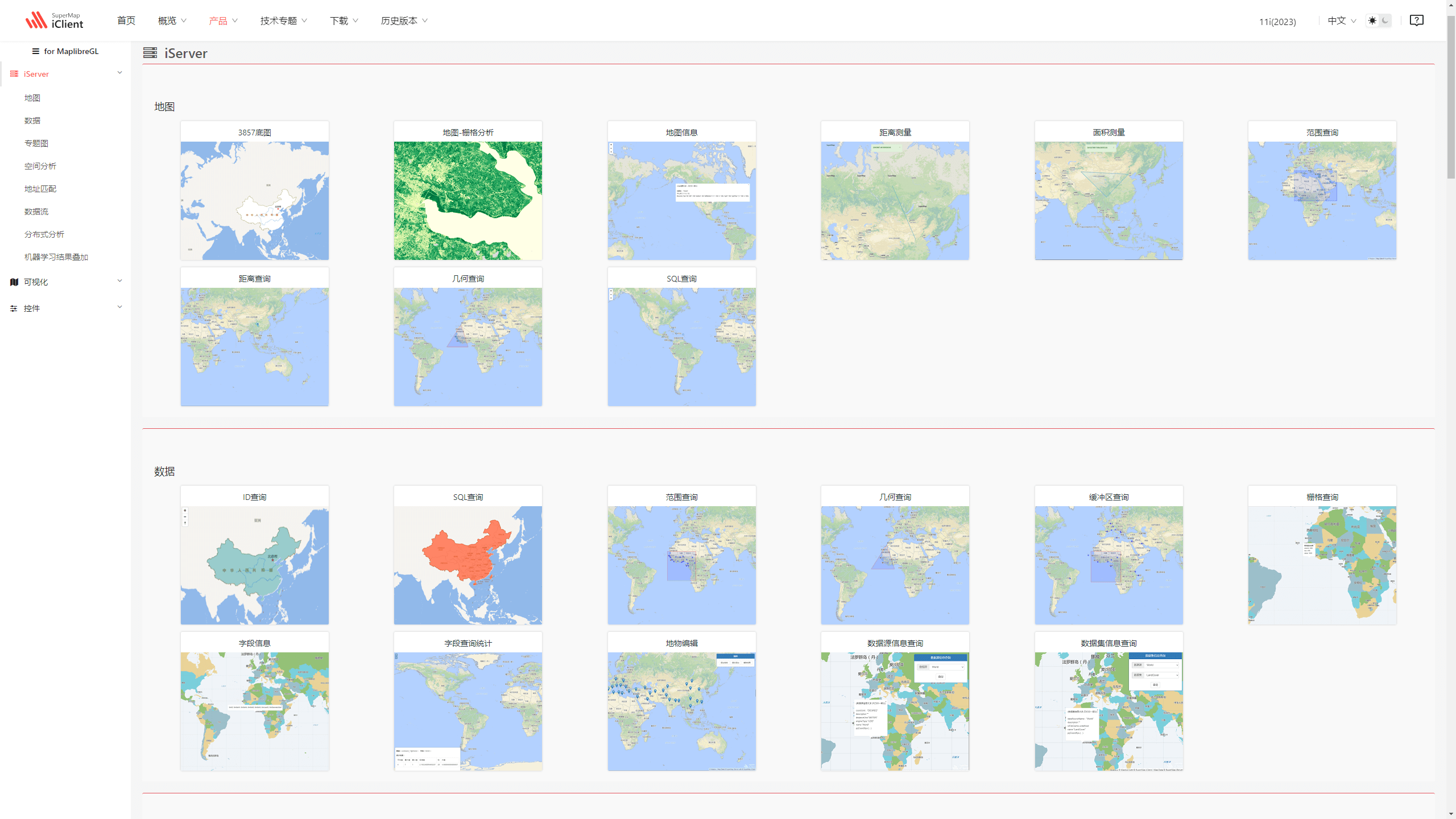Click the sliders icon next to 控件
The image size is (1456, 819).
click(14, 308)
